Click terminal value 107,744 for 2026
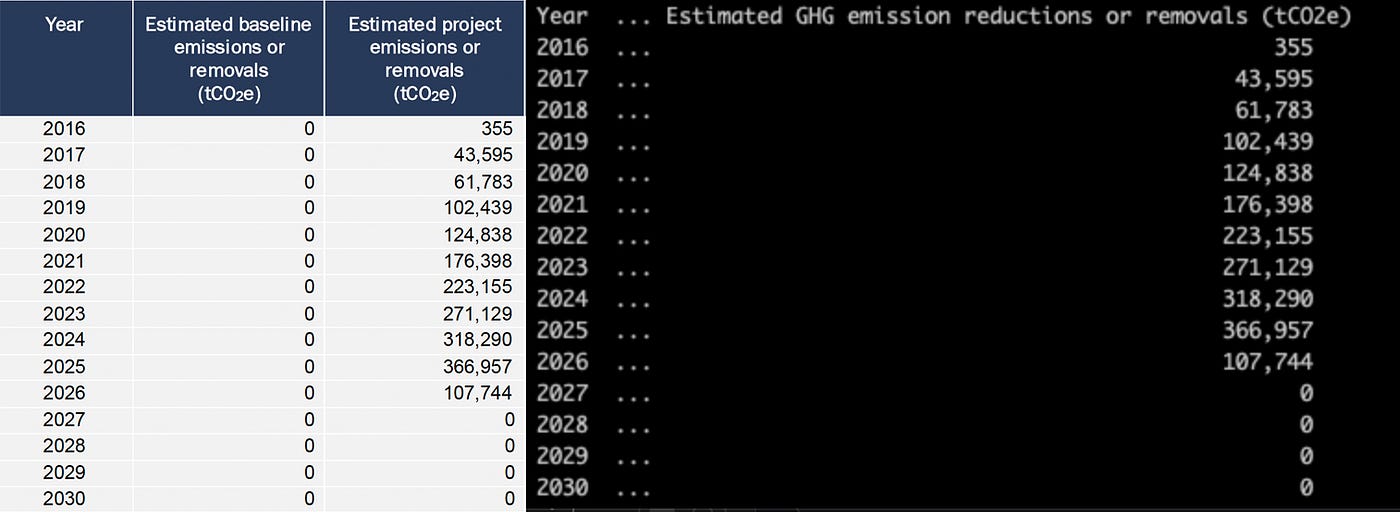Image resolution: width=1400 pixels, height=512 pixels. [1268, 362]
